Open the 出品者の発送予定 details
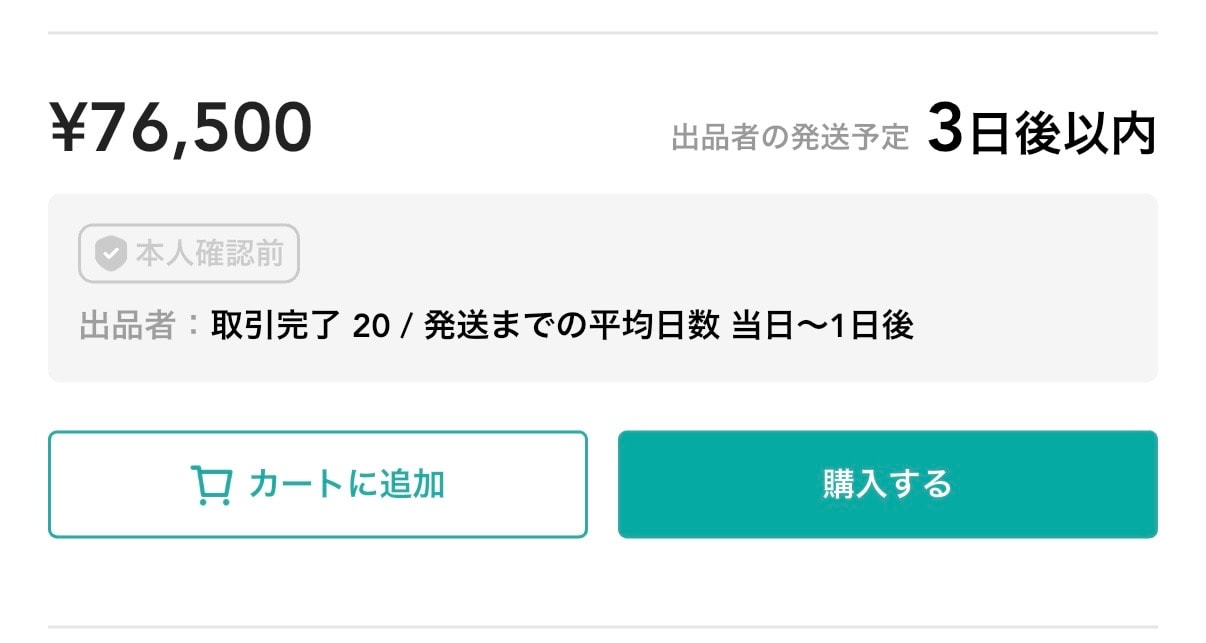This screenshot has width=1206, height=643. [x=790, y=133]
